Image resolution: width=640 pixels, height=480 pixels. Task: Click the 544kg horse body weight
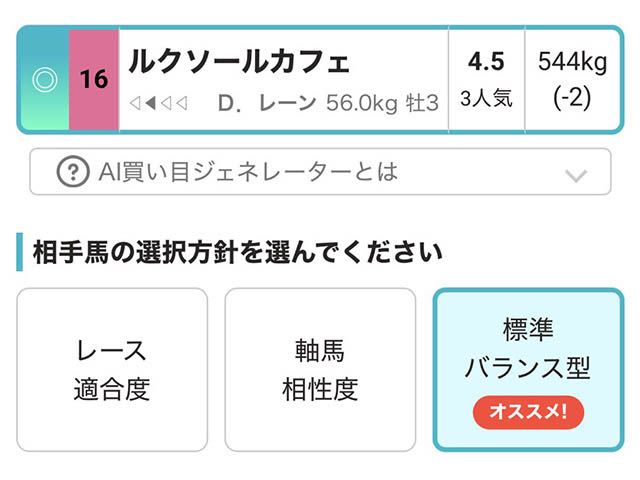pyautogui.click(x=572, y=62)
